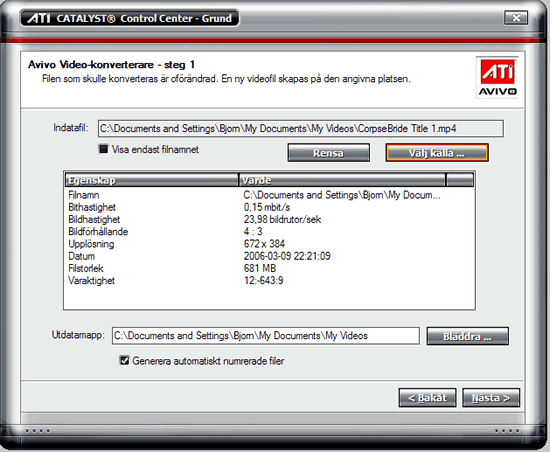550x452 pixels.
Task: Proceed with the Nästa button
Action: [x=491, y=398]
